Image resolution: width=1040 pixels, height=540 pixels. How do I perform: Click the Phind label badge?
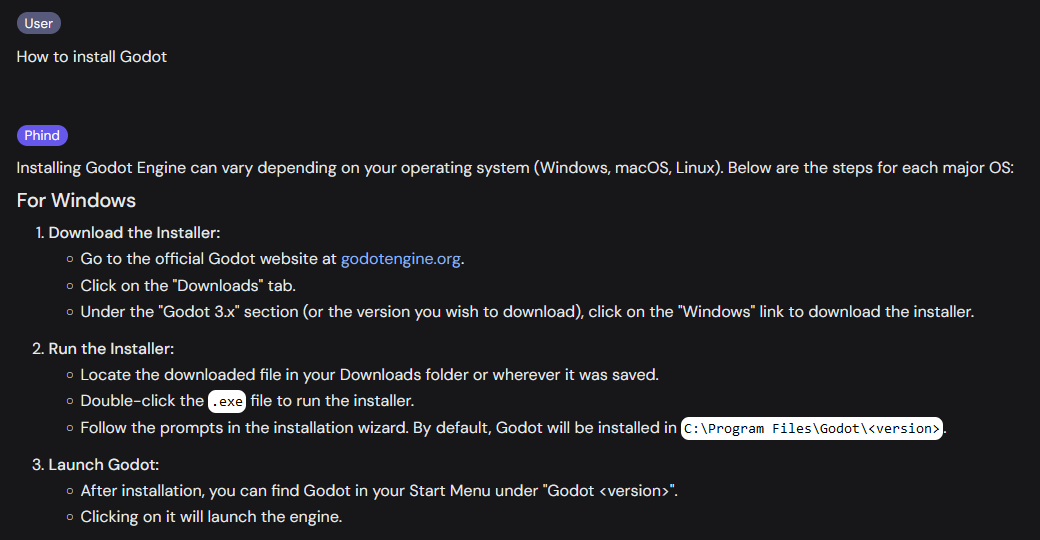[42, 135]
